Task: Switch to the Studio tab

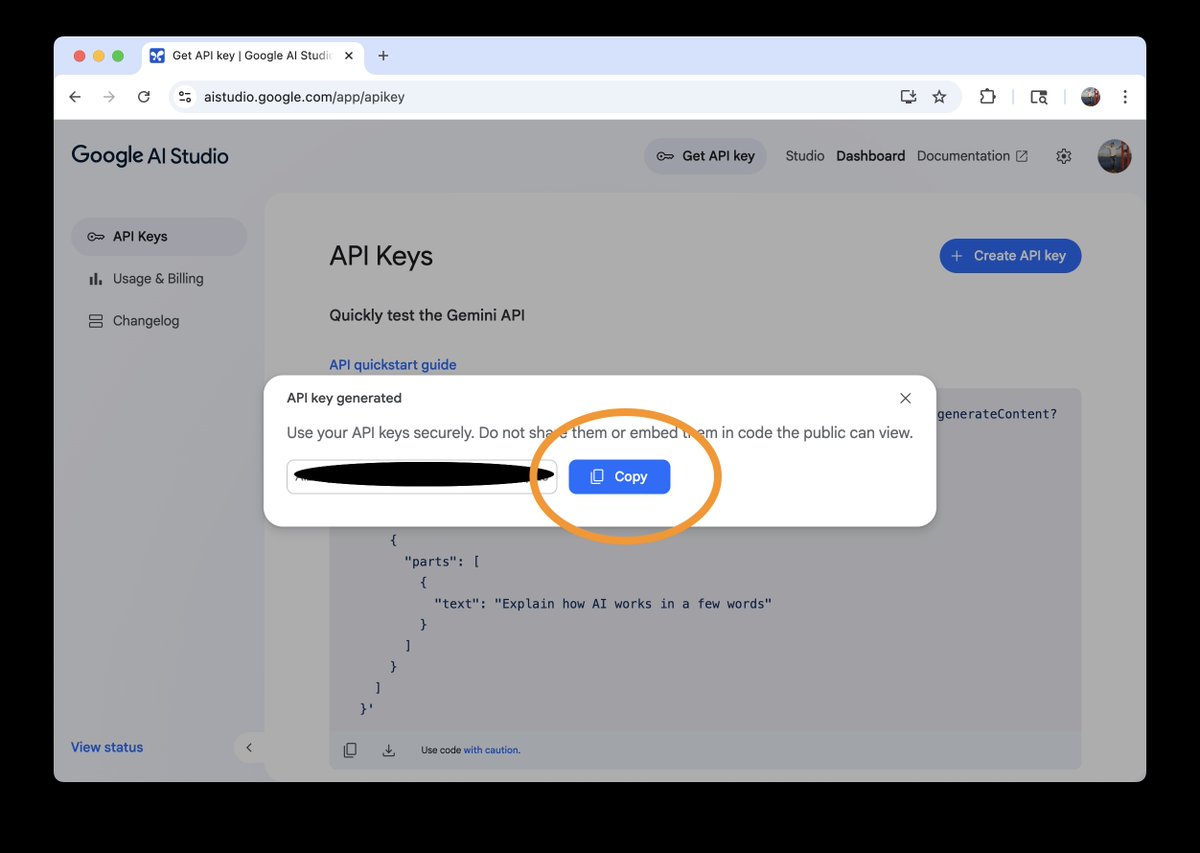Action: [x=805, y=156]
